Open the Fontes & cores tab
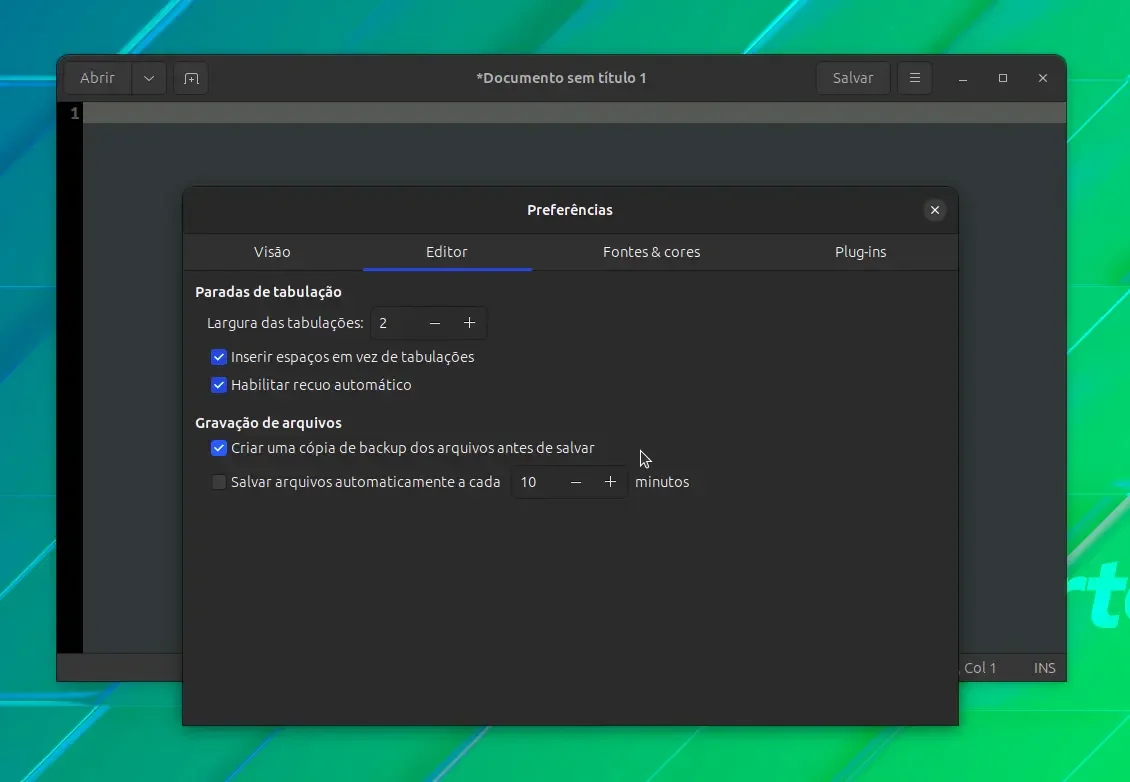The height and width of the screenshot is (782, 1130). 651,252
